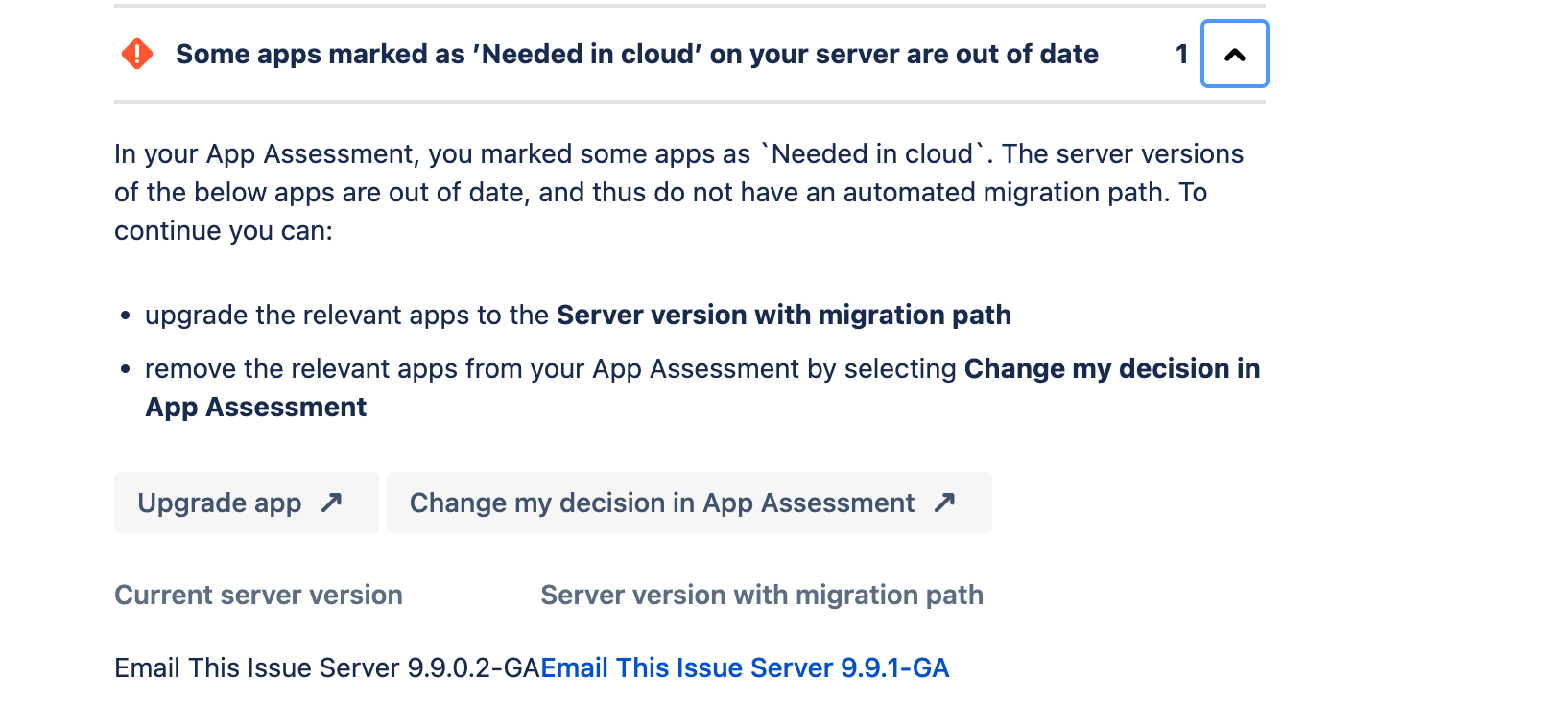Click bold 'Change my decision in' bullet text
Image resolution: width=1568 pixels, height=725 pixels.
pyautogui.click(x=1111, y=368)
